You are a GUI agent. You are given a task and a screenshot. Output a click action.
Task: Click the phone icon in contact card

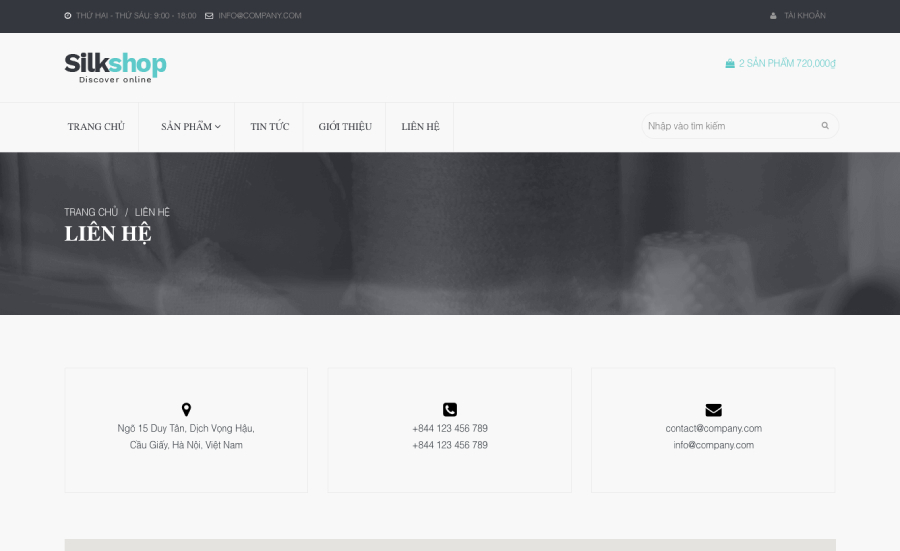450,409
